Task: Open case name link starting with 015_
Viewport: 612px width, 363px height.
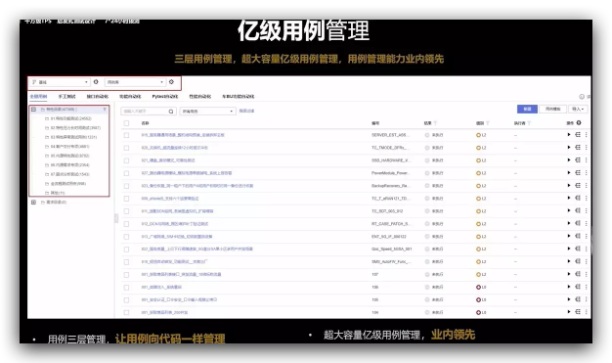Action: tap(183, 135)
